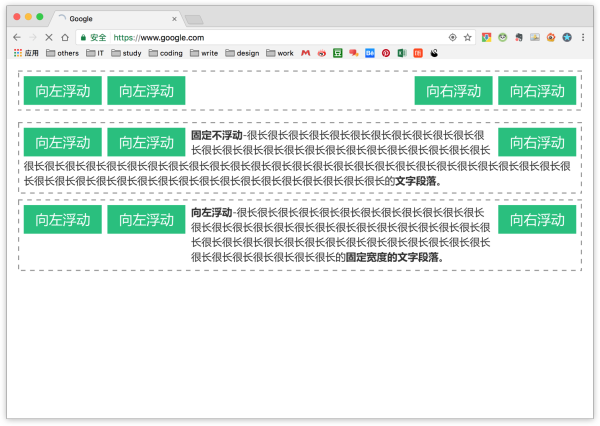Close the Google tab
This screenshot has height=426, width=600.
coord(174,18)
